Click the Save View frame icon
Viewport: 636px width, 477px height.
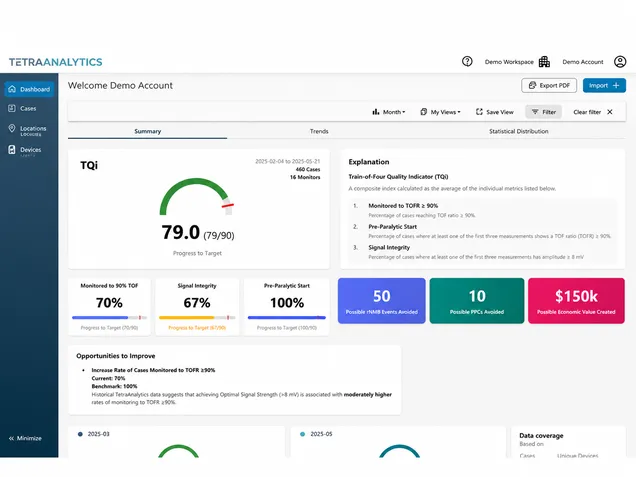click(479, 112)
